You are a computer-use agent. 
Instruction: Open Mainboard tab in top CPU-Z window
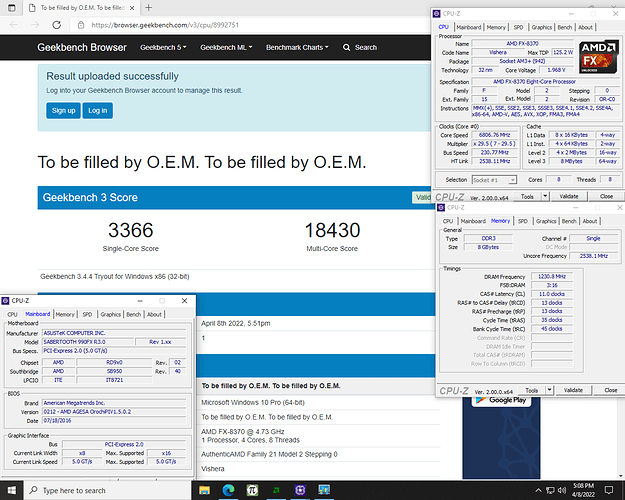[x=469, y=27]
